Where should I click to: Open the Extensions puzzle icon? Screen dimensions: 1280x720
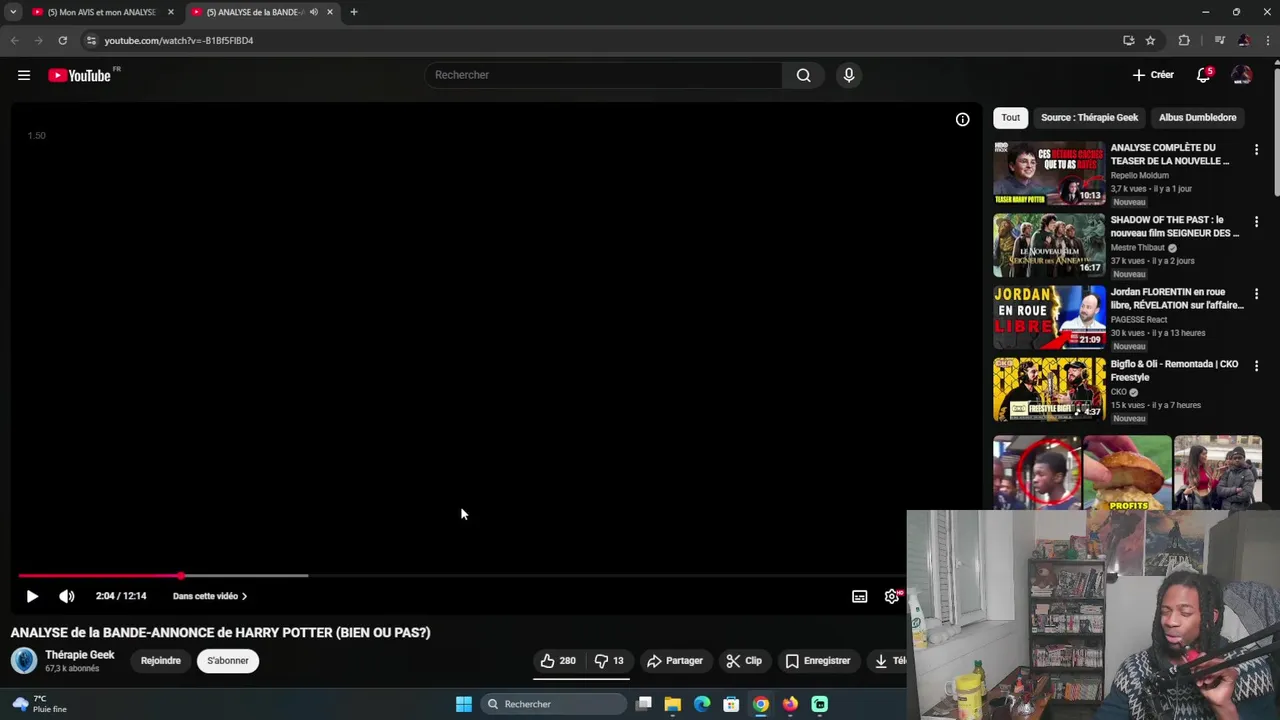[x=1184, y=40]
